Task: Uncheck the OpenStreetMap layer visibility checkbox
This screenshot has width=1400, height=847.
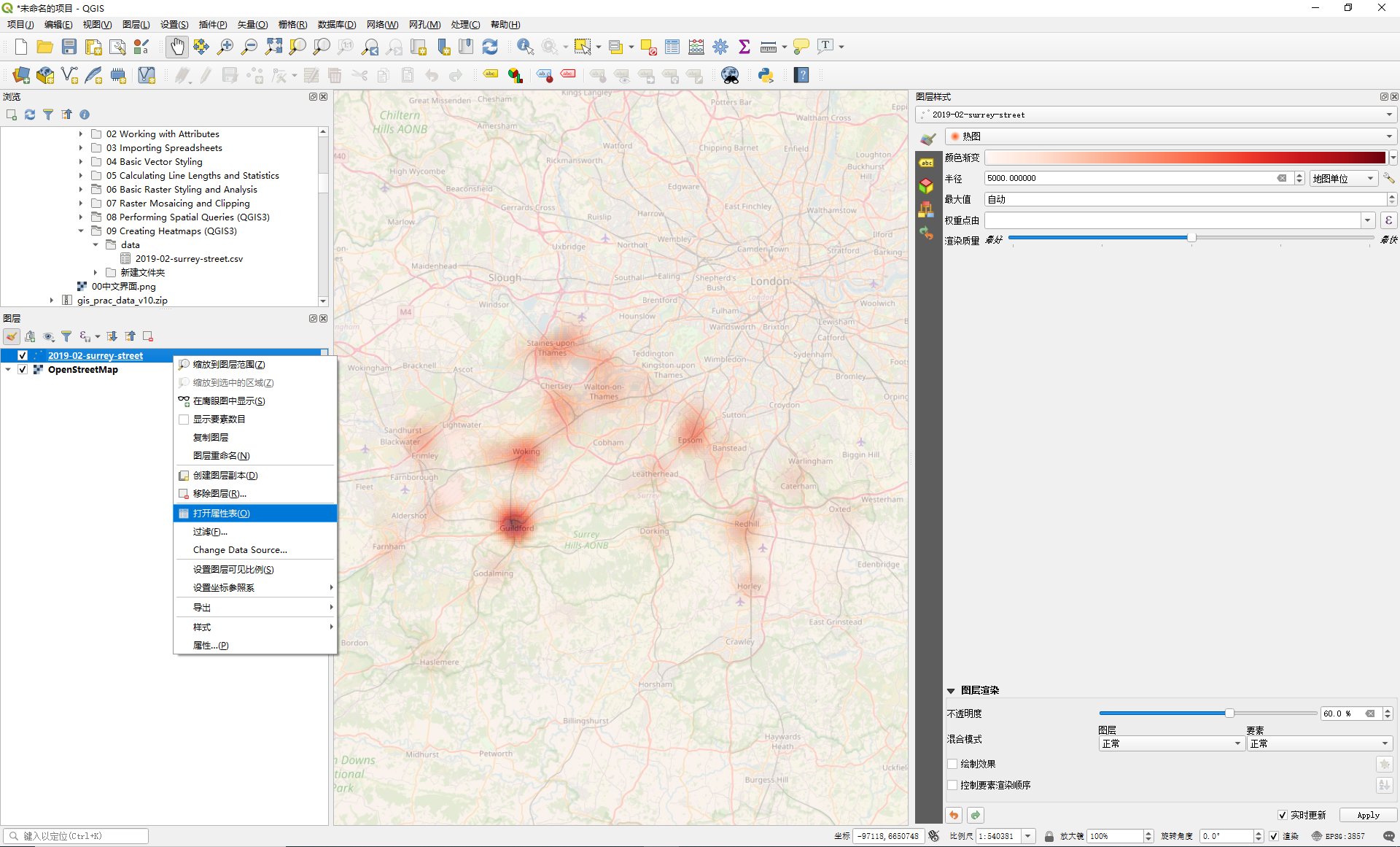Action: coord(23,370)
